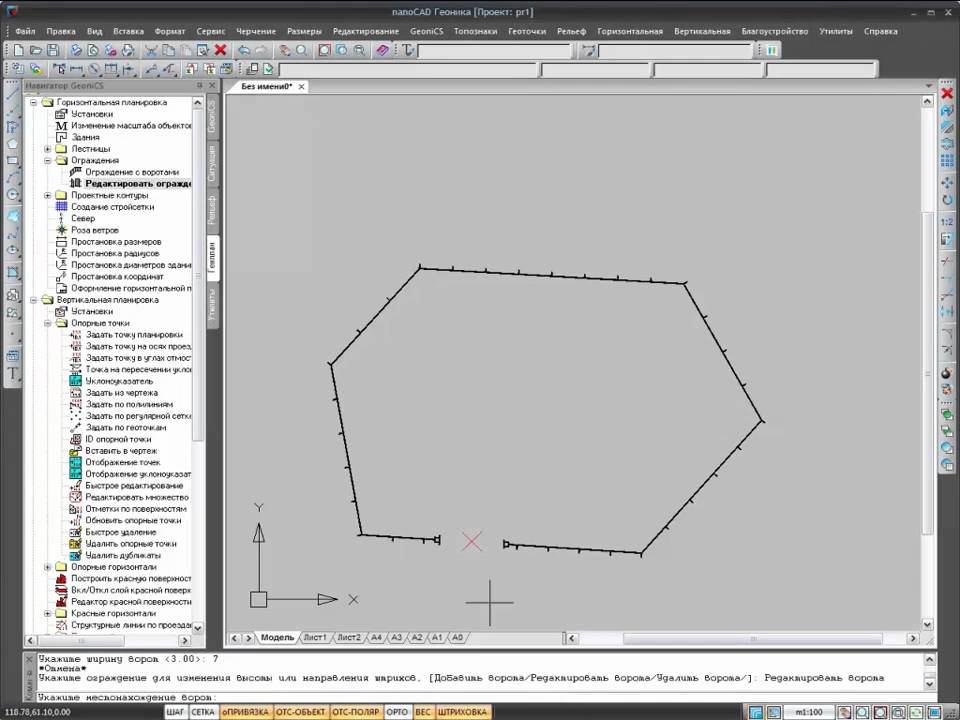The width and height of the screenshot is (960, 720).
Task: Click the drawing area horizontal scrollbar right arrow
Action: (x=913, y=638)
